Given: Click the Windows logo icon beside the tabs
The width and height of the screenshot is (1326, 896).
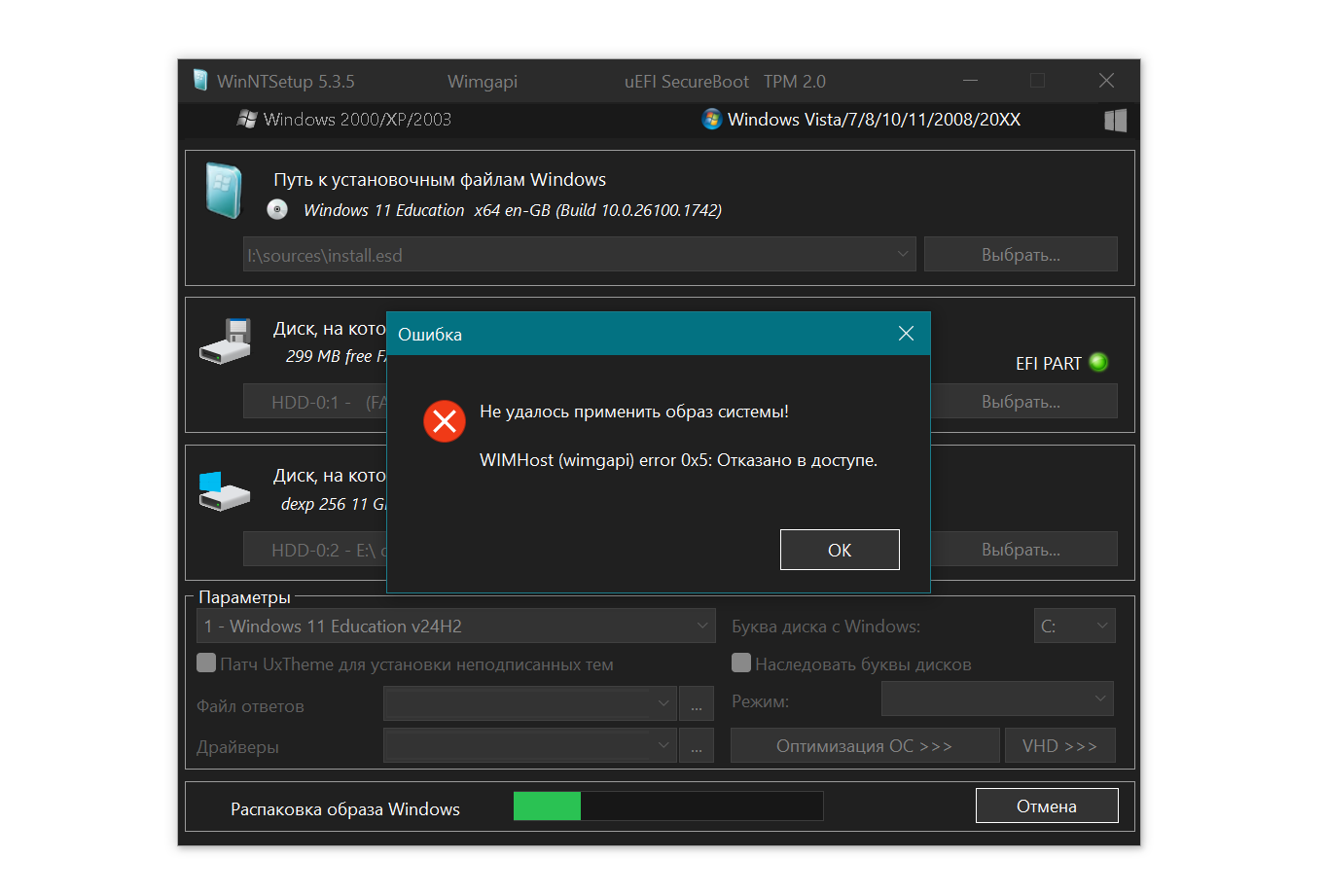Looking at the screenshot, I should (1116, 120).
